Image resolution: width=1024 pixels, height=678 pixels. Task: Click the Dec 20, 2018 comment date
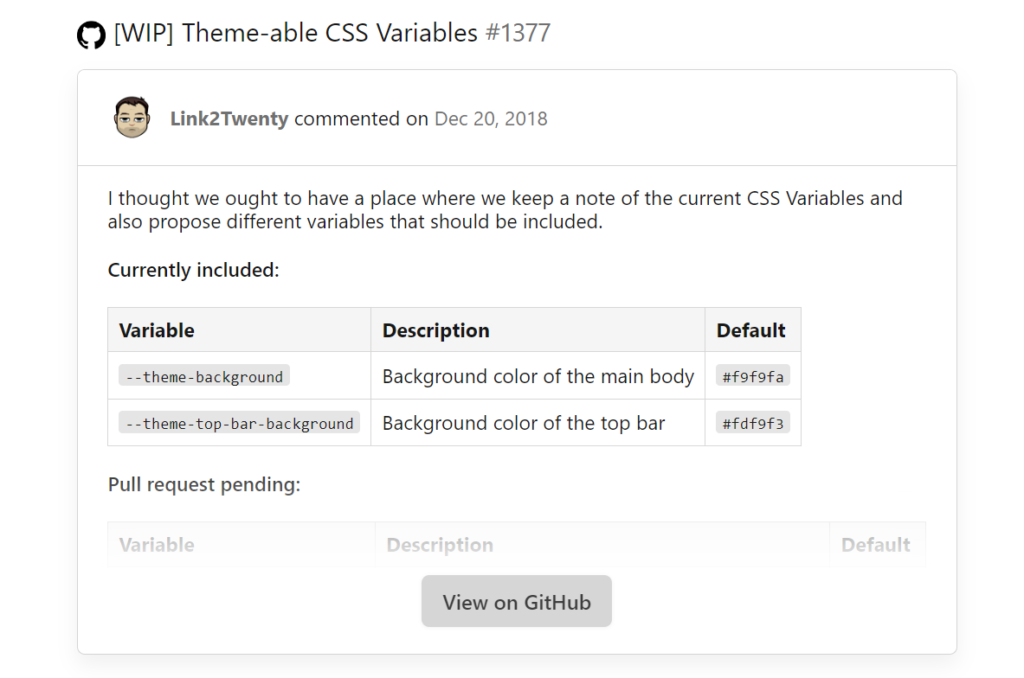click(491, 119)
